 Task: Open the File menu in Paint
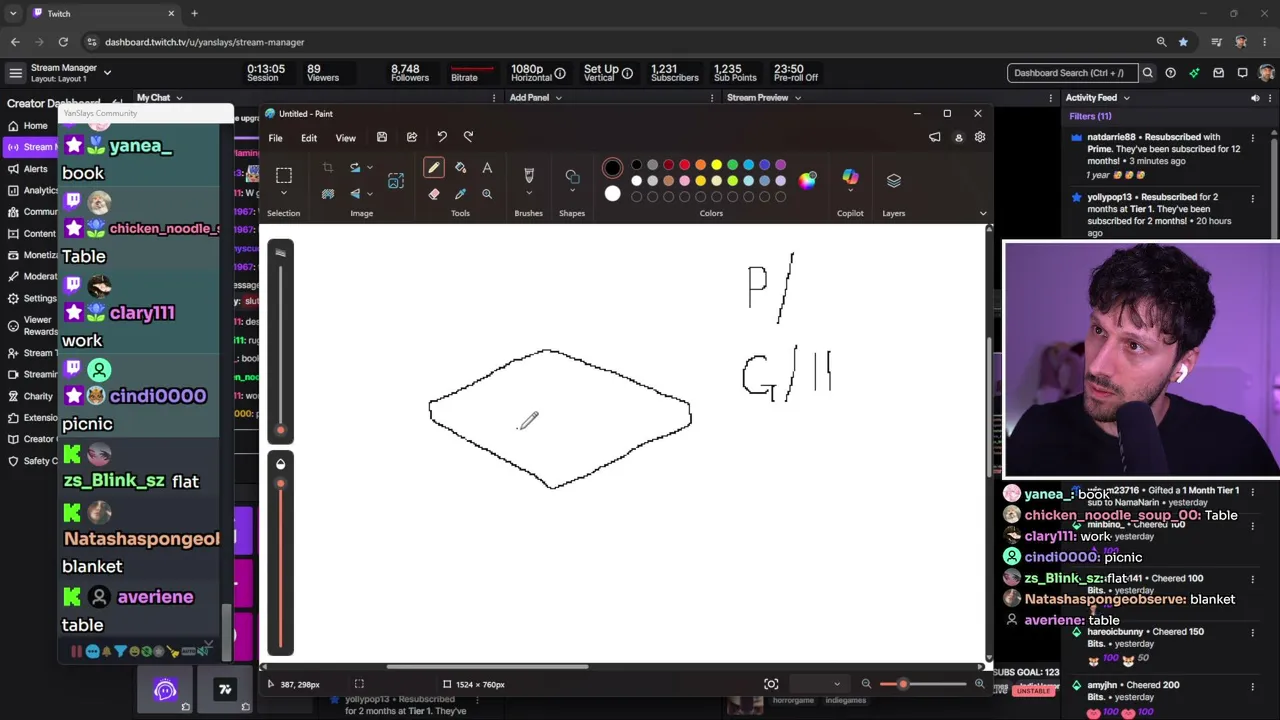[x=275, y=138]
